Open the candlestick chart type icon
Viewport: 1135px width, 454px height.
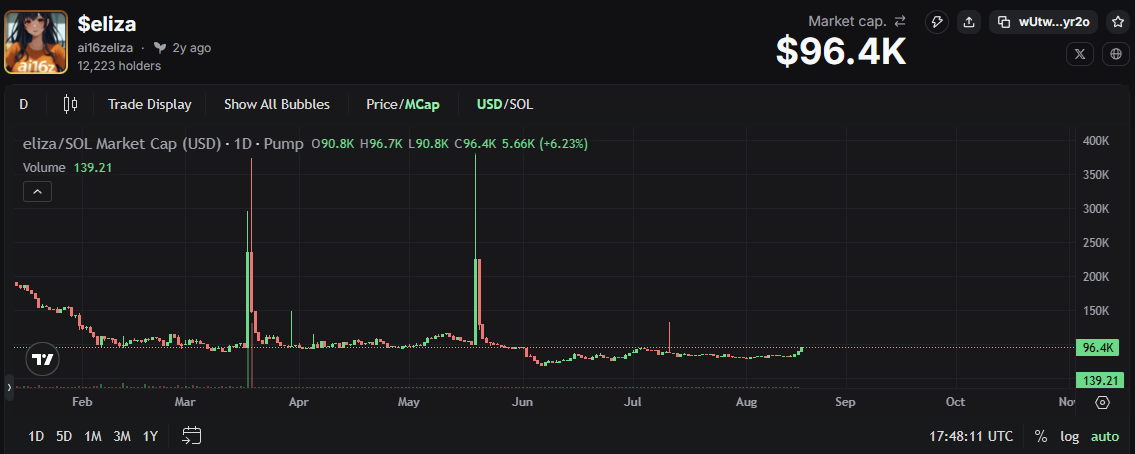pyautogui.click(x=70, y=104)
